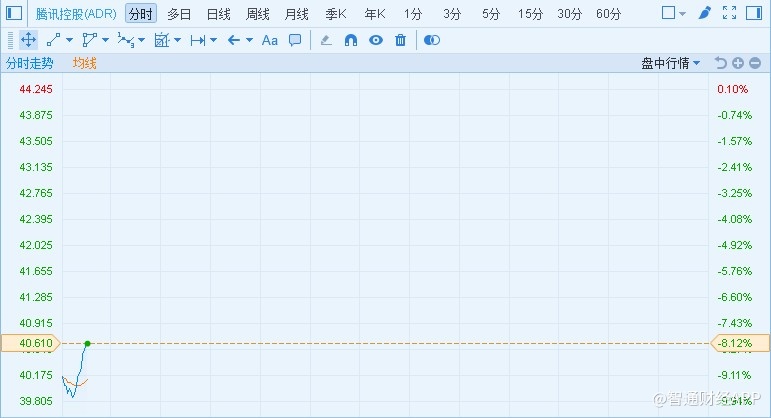Select the measure range tool
This screenshot has width=771, height=418.
click(x=198, y=40)
